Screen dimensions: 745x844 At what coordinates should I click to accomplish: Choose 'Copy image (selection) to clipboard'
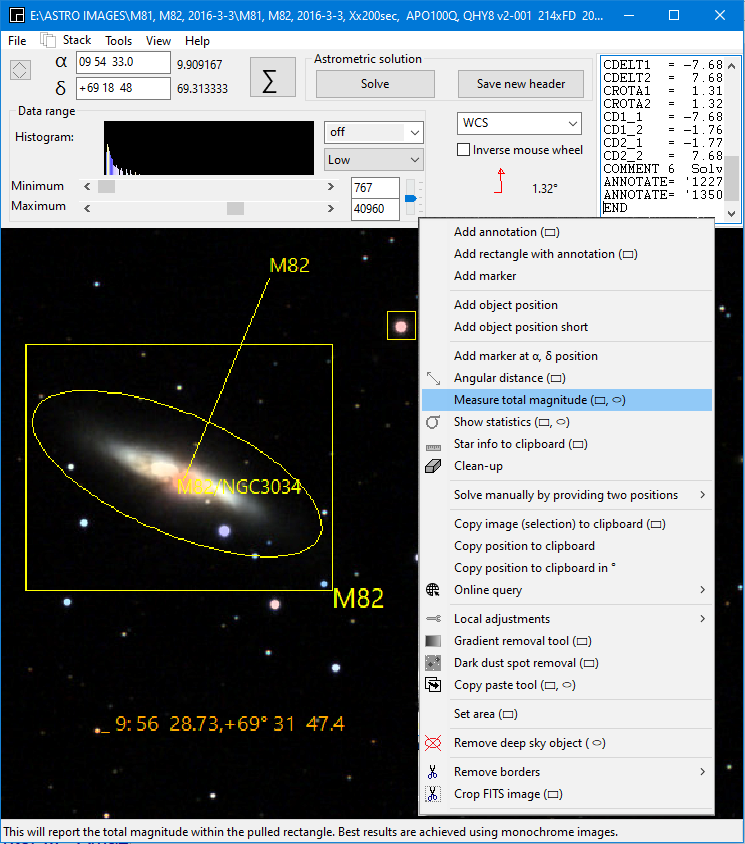tap(567, 524)
